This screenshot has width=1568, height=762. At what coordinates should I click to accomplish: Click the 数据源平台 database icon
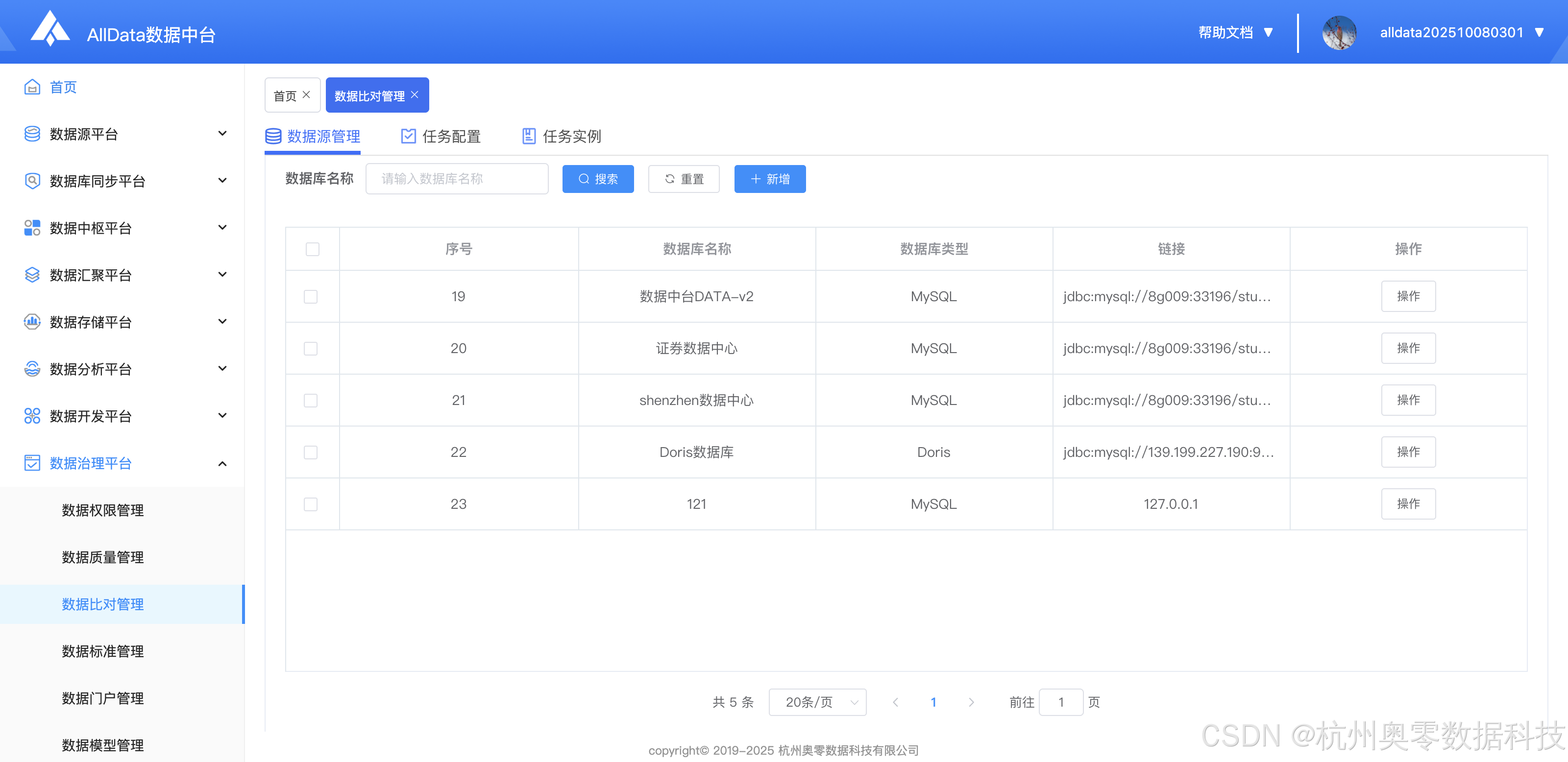click(x=32, y=134)
